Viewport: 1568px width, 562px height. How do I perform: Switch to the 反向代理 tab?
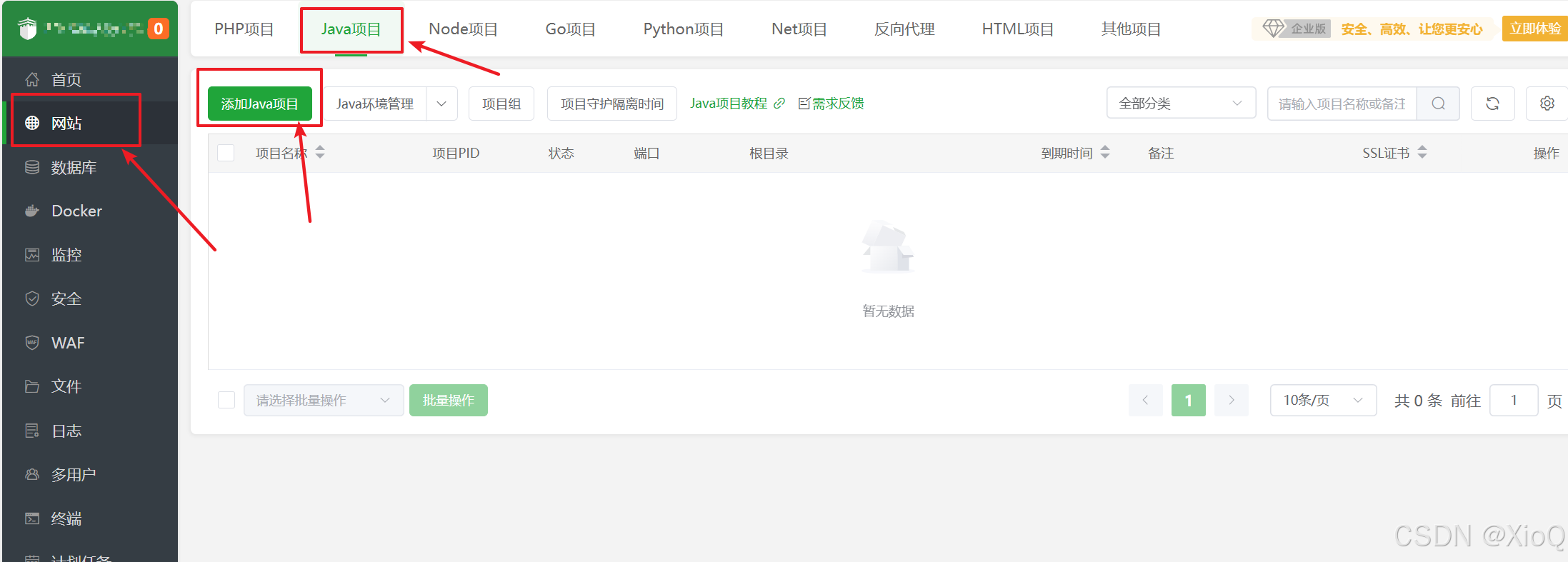pyautogui.click(x=904, y=29)
